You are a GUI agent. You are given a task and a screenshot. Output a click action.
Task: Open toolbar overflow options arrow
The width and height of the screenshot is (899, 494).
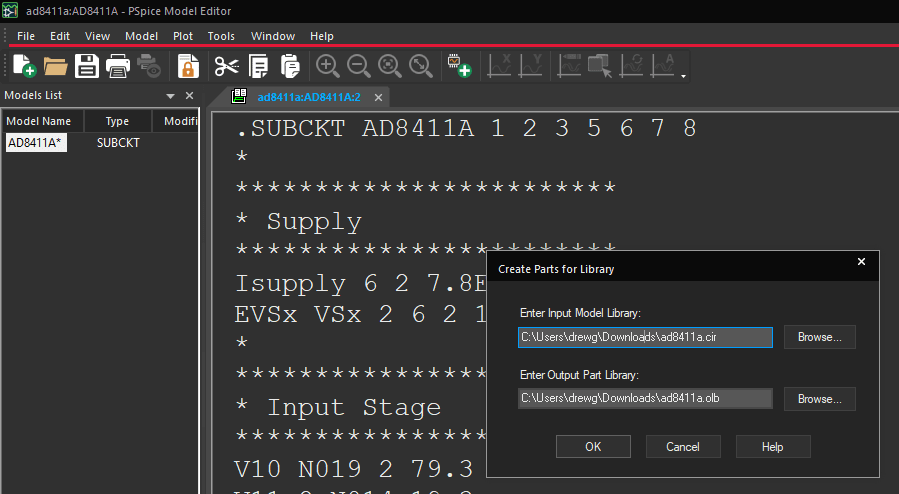[x=683, y=76]
